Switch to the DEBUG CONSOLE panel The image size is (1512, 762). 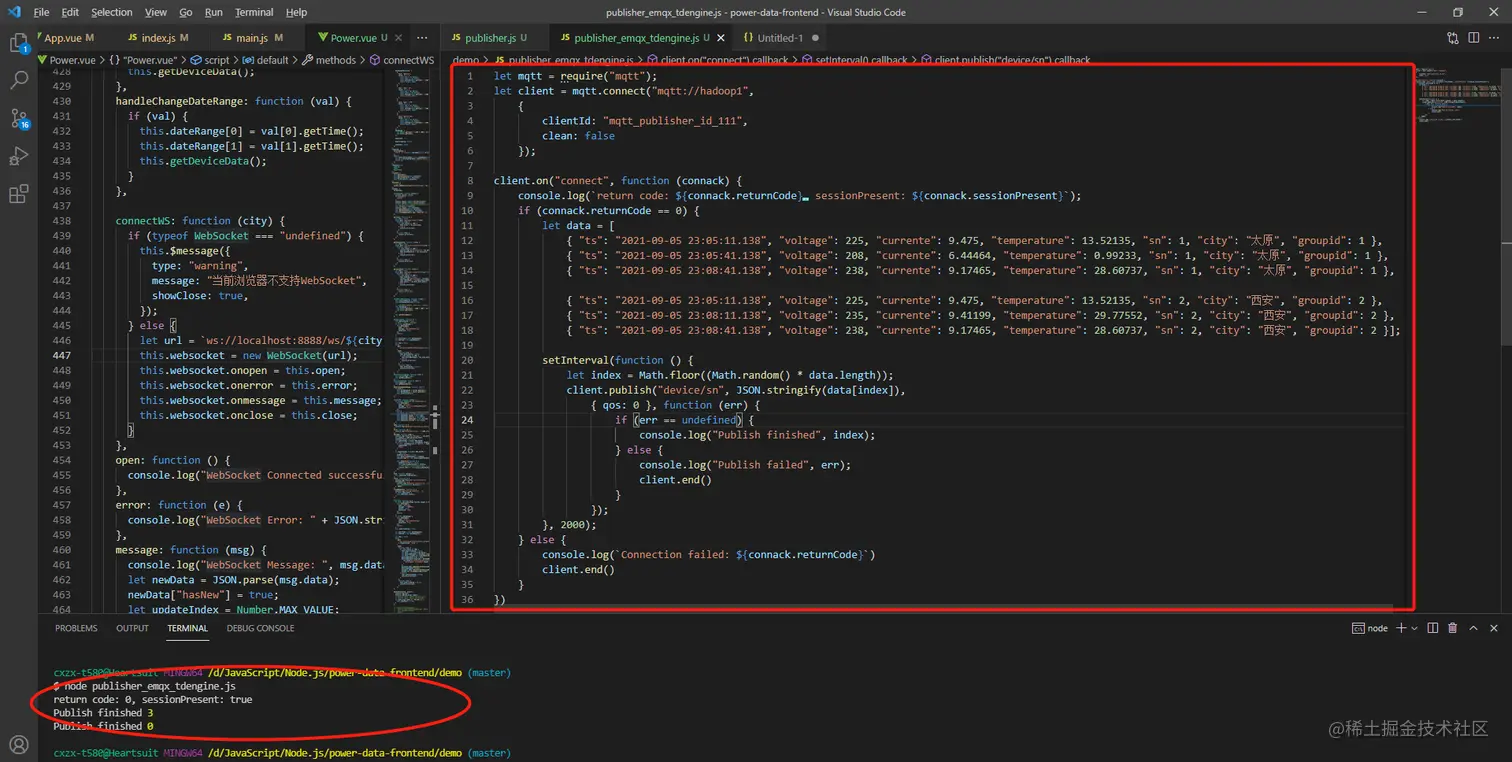pyautogui.click(x=260, y=628)
